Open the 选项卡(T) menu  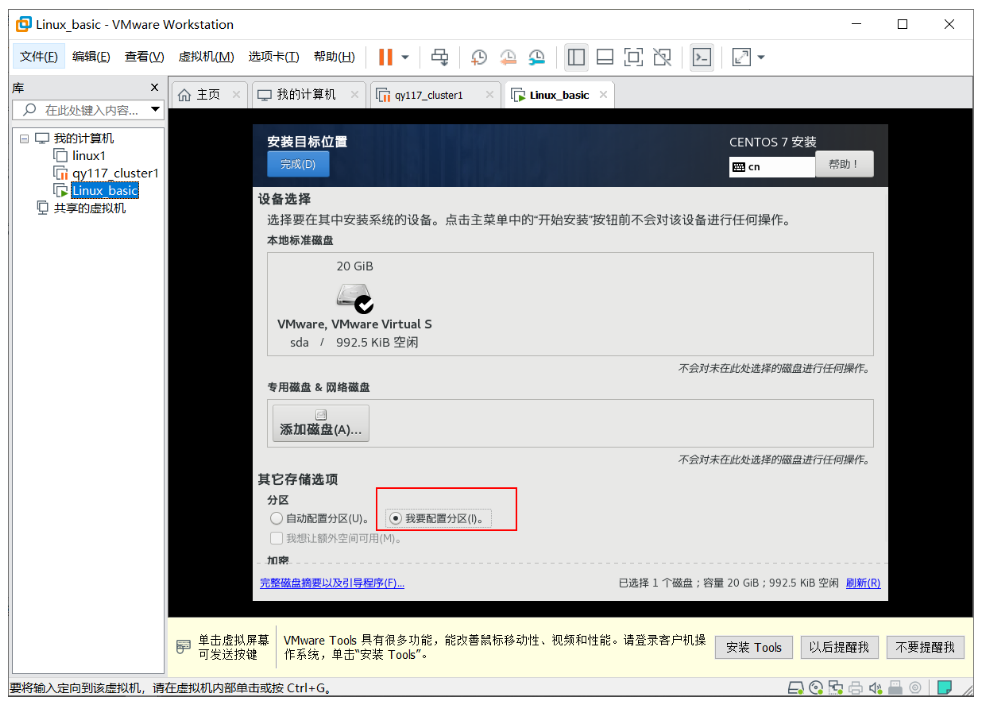(273, 57)
